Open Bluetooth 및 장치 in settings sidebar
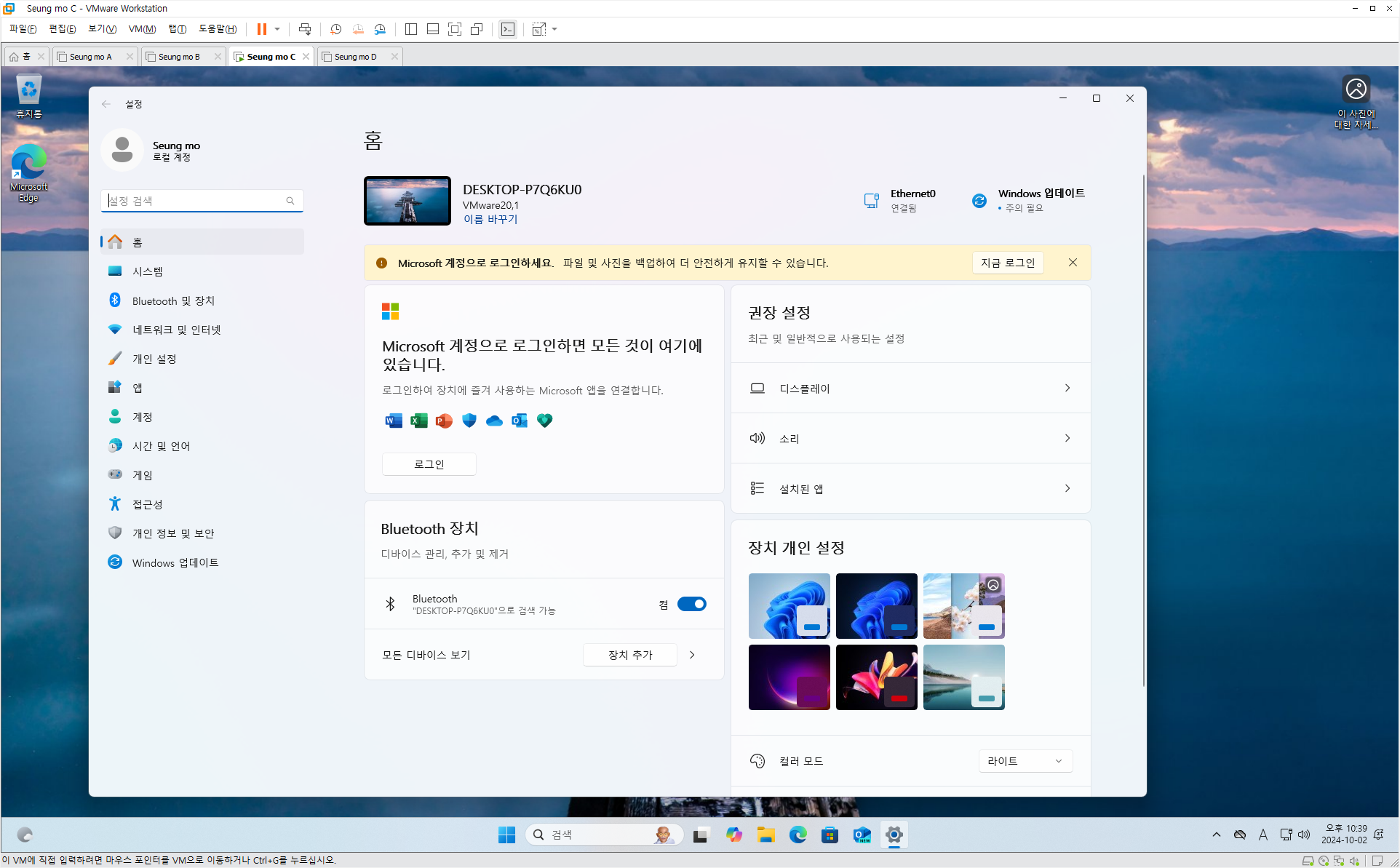1400x868 pixels. [173, 300]
